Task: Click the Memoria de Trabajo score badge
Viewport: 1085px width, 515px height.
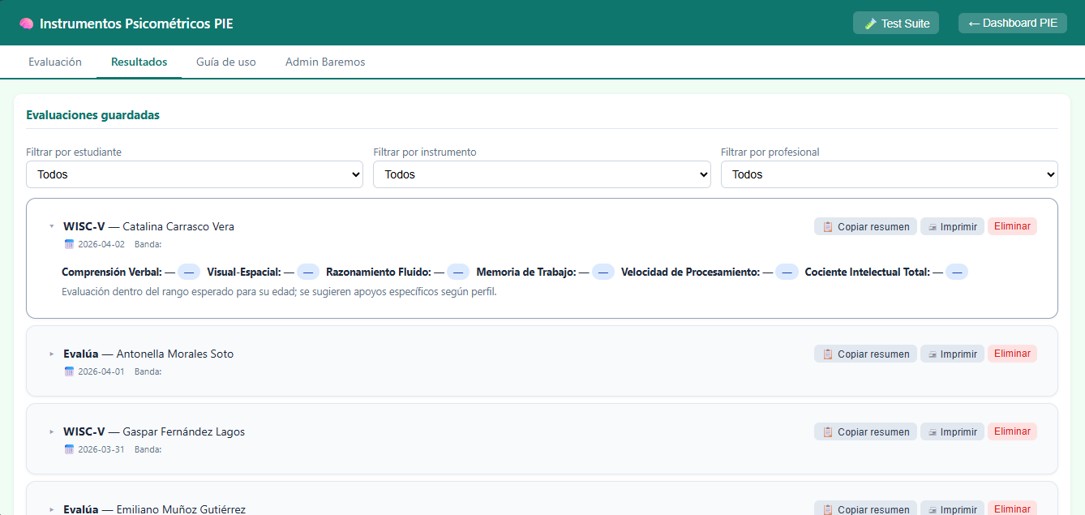Action: pyautogui.click(x=603, y=272)
